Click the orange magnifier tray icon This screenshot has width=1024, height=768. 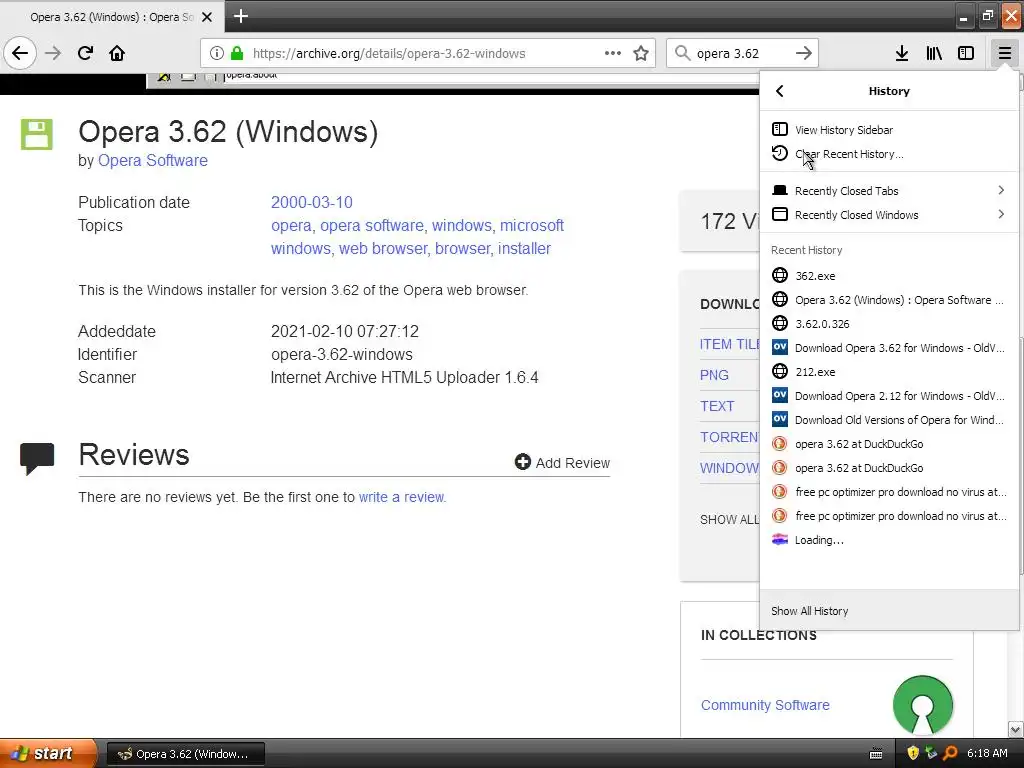[950, 753]
